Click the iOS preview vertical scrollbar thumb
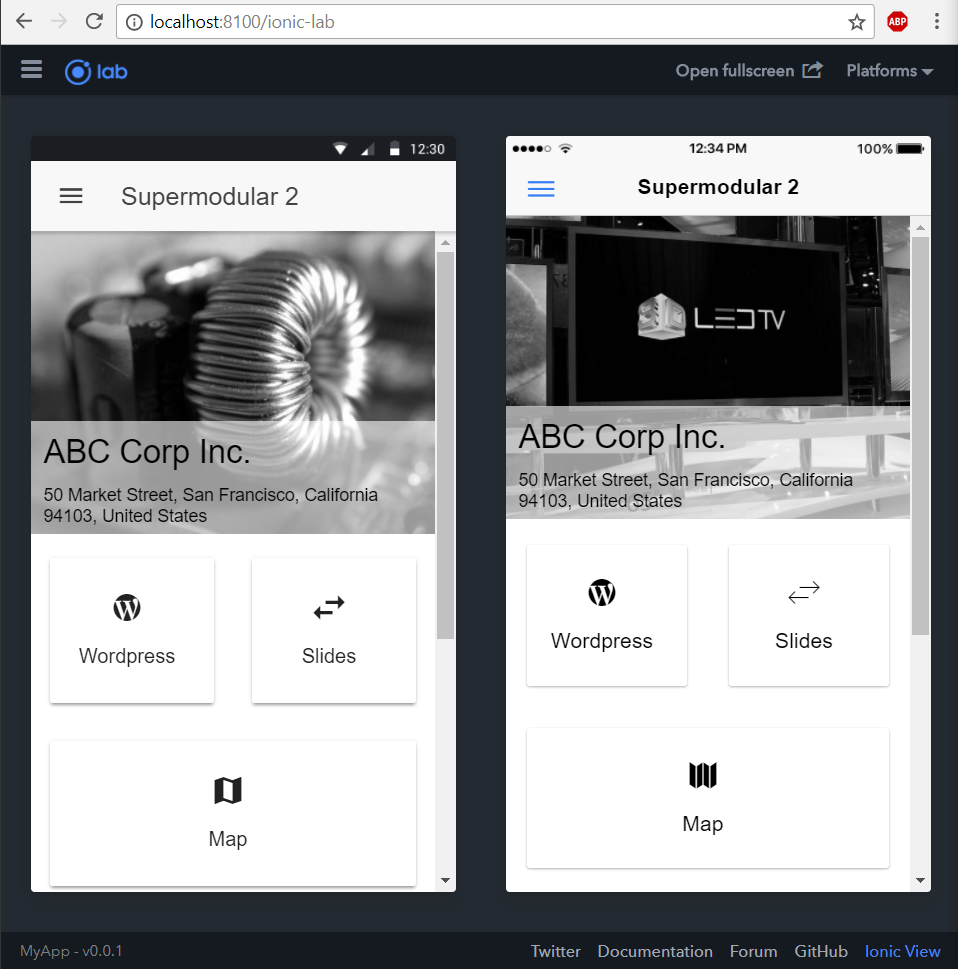This screenshot has width=958, height=969. [920, 436]
